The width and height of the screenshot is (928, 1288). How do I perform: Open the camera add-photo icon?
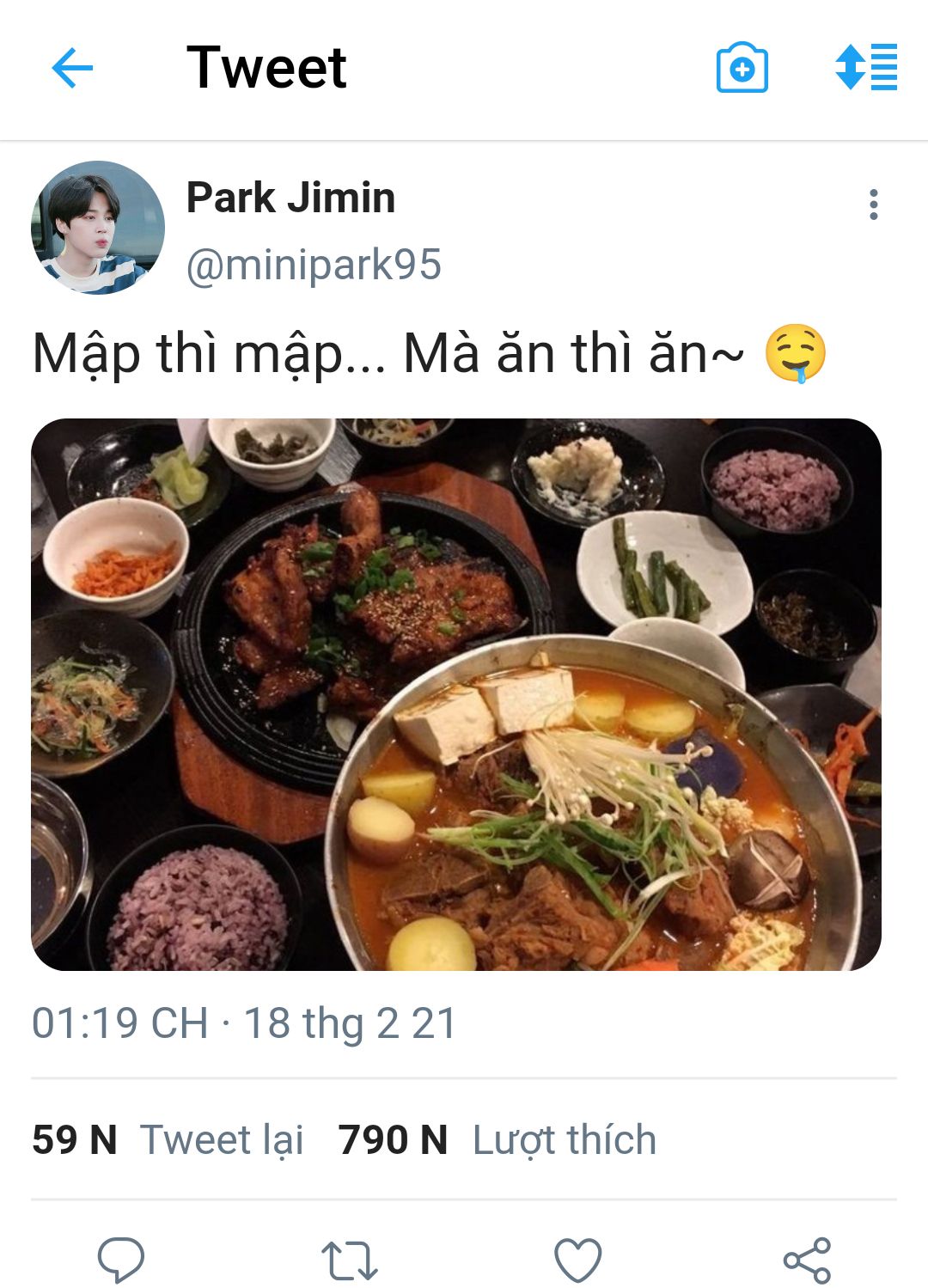742,67
